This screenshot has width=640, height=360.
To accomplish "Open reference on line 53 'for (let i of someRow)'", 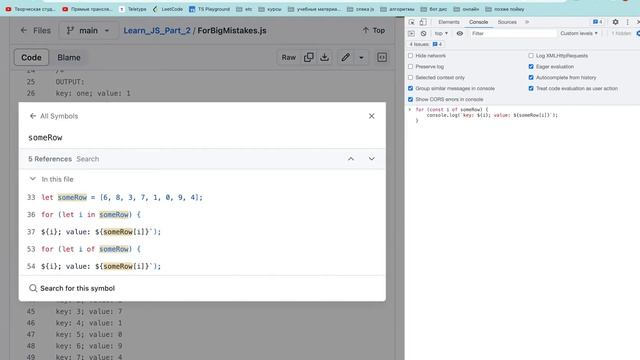I will coord(202,249).
